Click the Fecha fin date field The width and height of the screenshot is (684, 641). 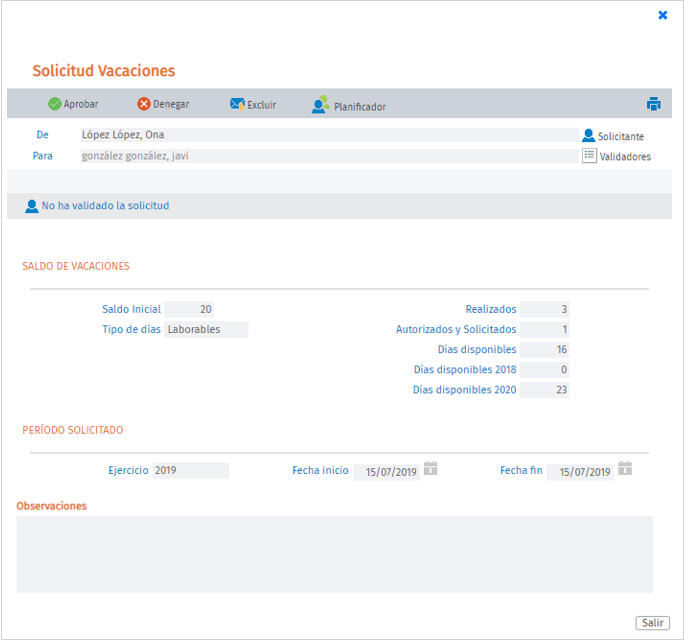point(580,472)
